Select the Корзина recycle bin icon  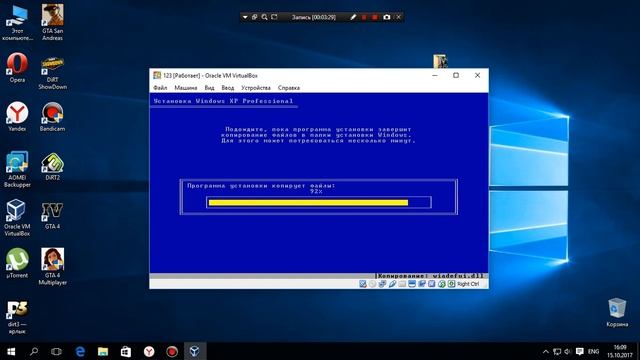click(617, 313)
